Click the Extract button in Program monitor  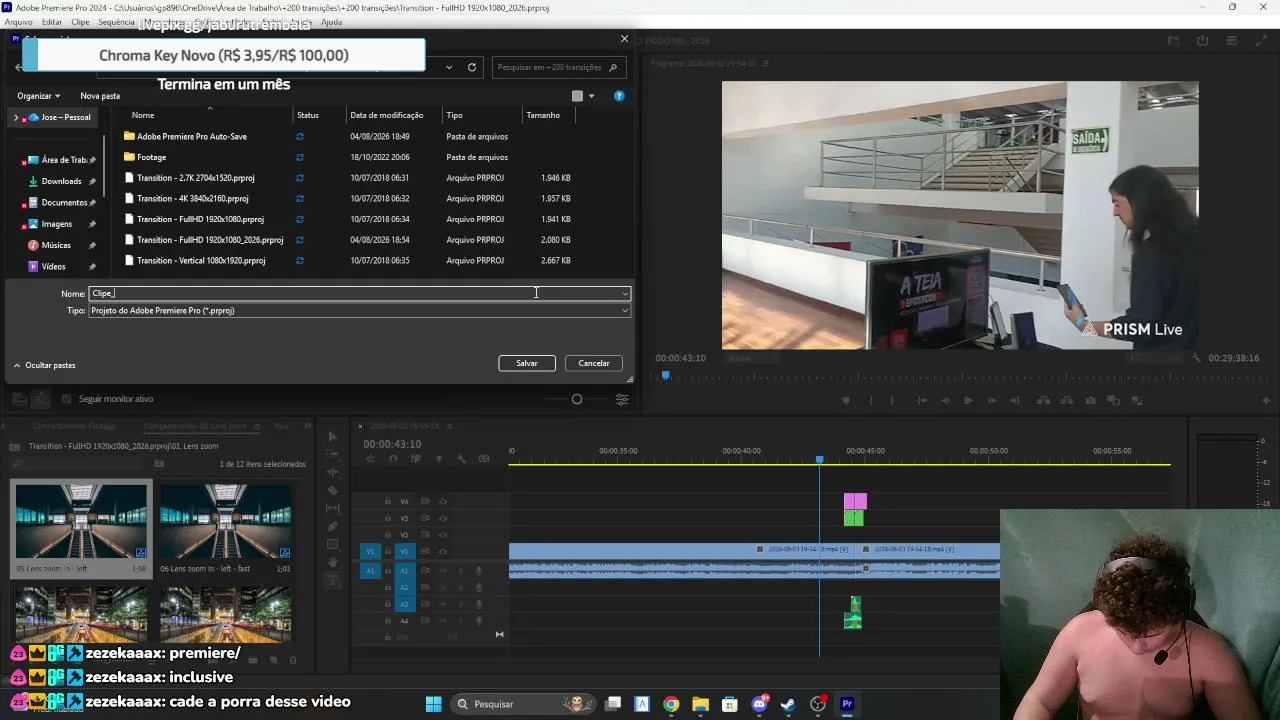(1066, 401)
